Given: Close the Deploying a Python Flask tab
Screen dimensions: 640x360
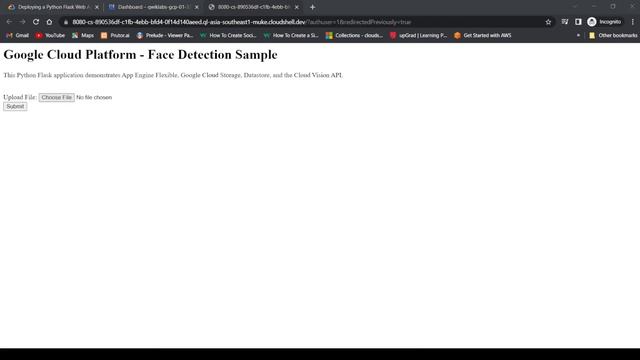Looking at the screenshot, I should point(97,7).
